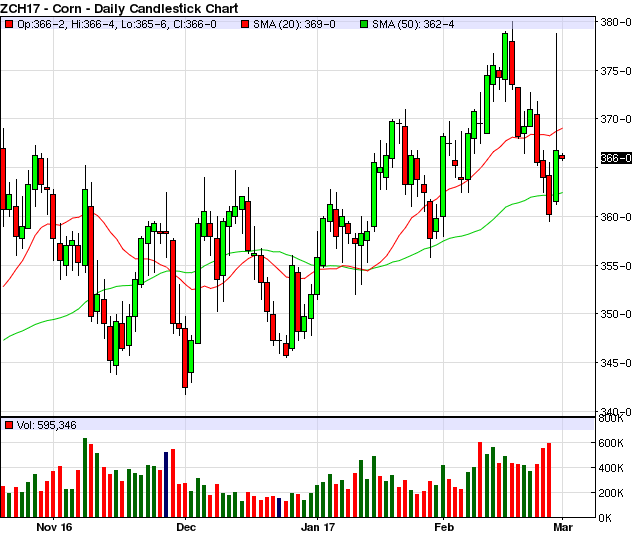Click the 0K volume axis label

click(x=605, y=518)
